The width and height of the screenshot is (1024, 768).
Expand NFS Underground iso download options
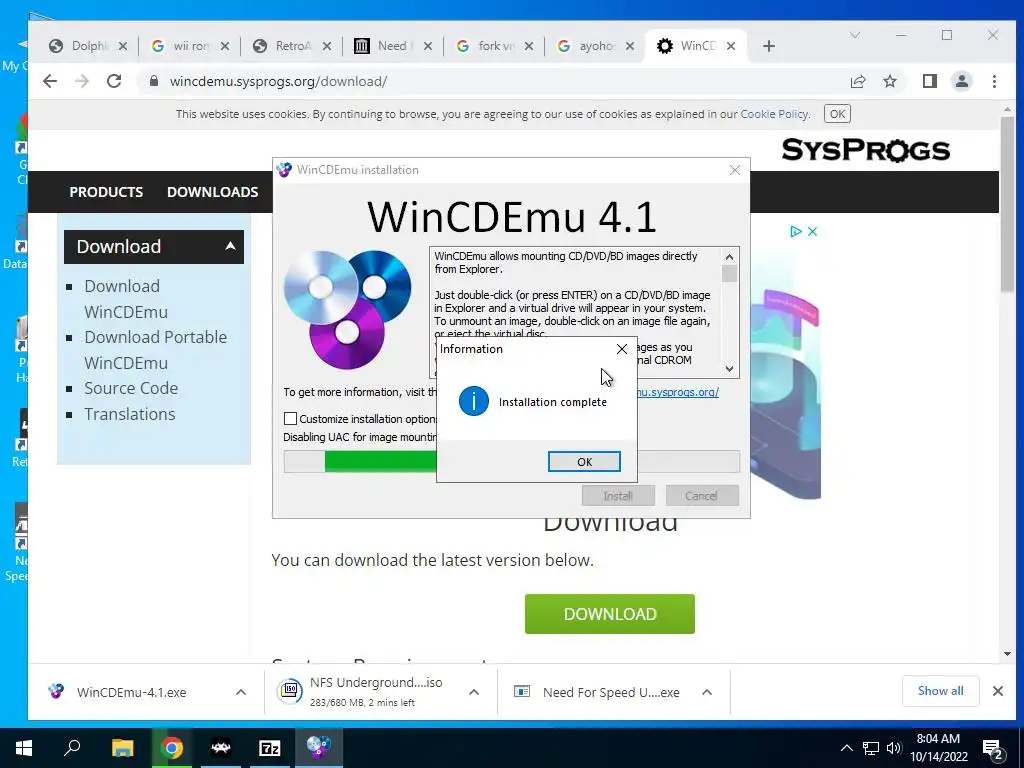coord(474,692)
